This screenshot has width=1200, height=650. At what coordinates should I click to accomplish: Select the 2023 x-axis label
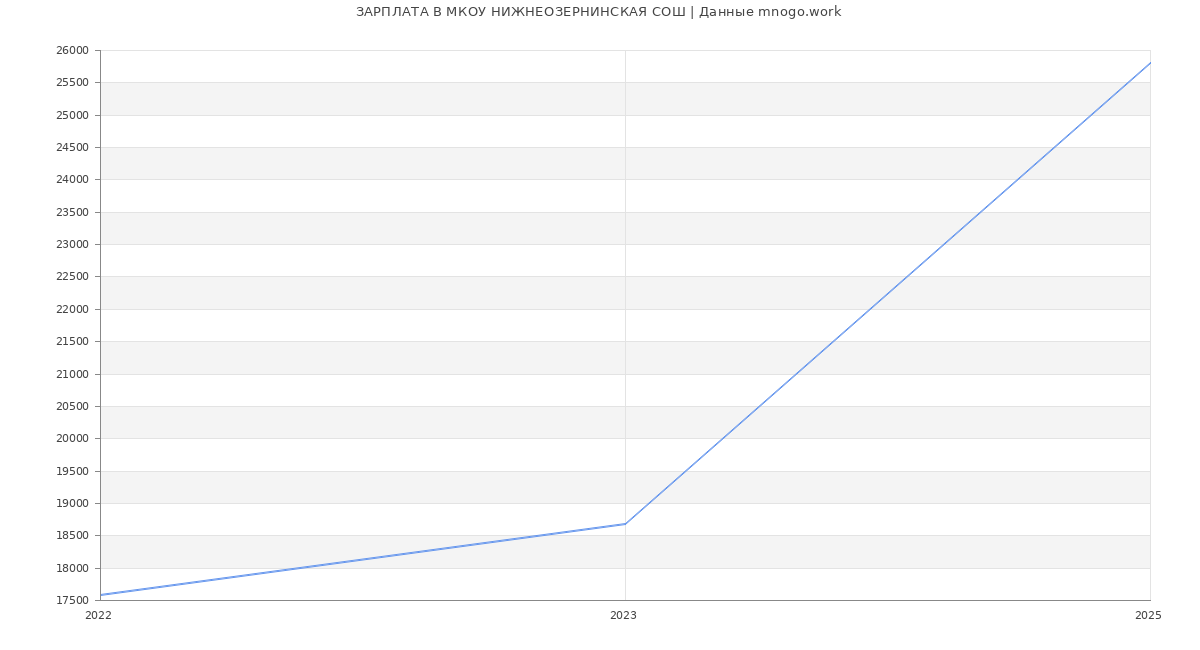(x=623, y=616)
